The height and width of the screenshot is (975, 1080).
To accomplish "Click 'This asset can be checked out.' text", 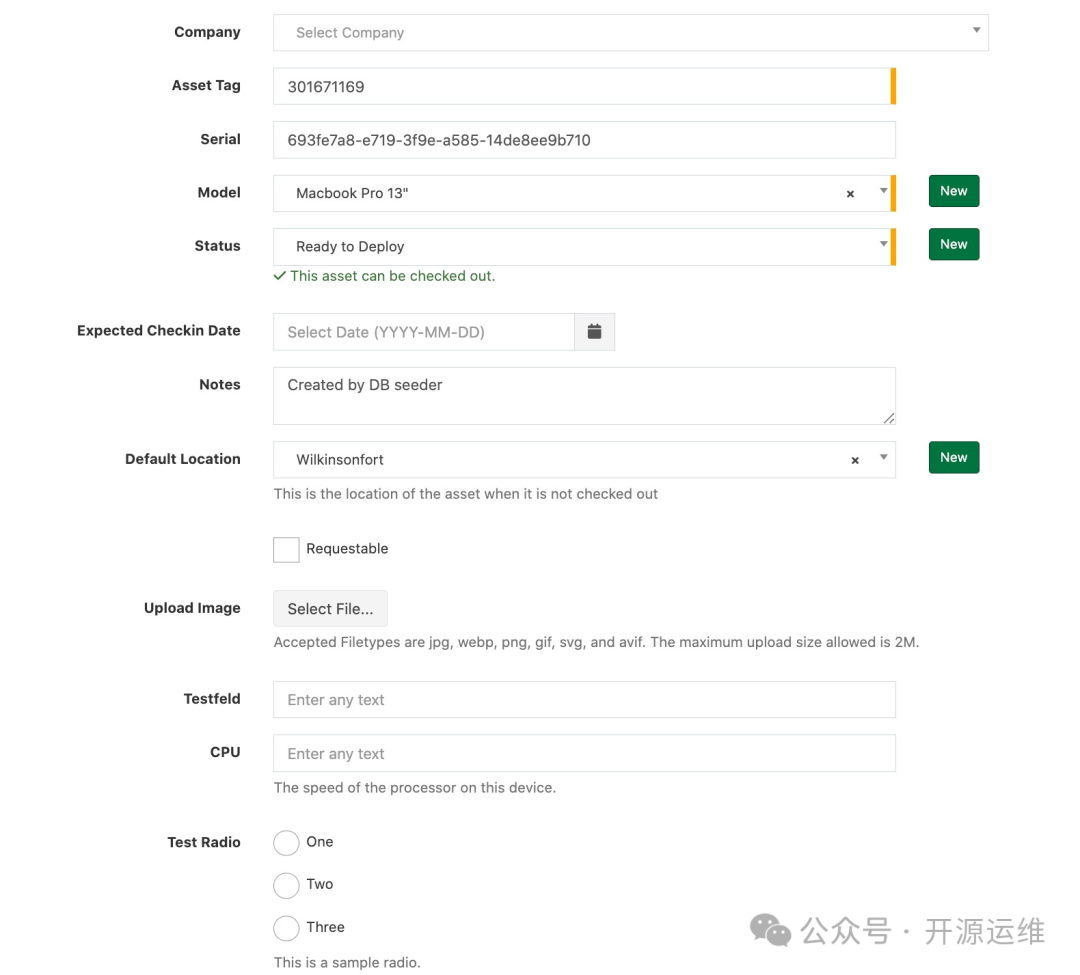I will click(x=393, y=276).
